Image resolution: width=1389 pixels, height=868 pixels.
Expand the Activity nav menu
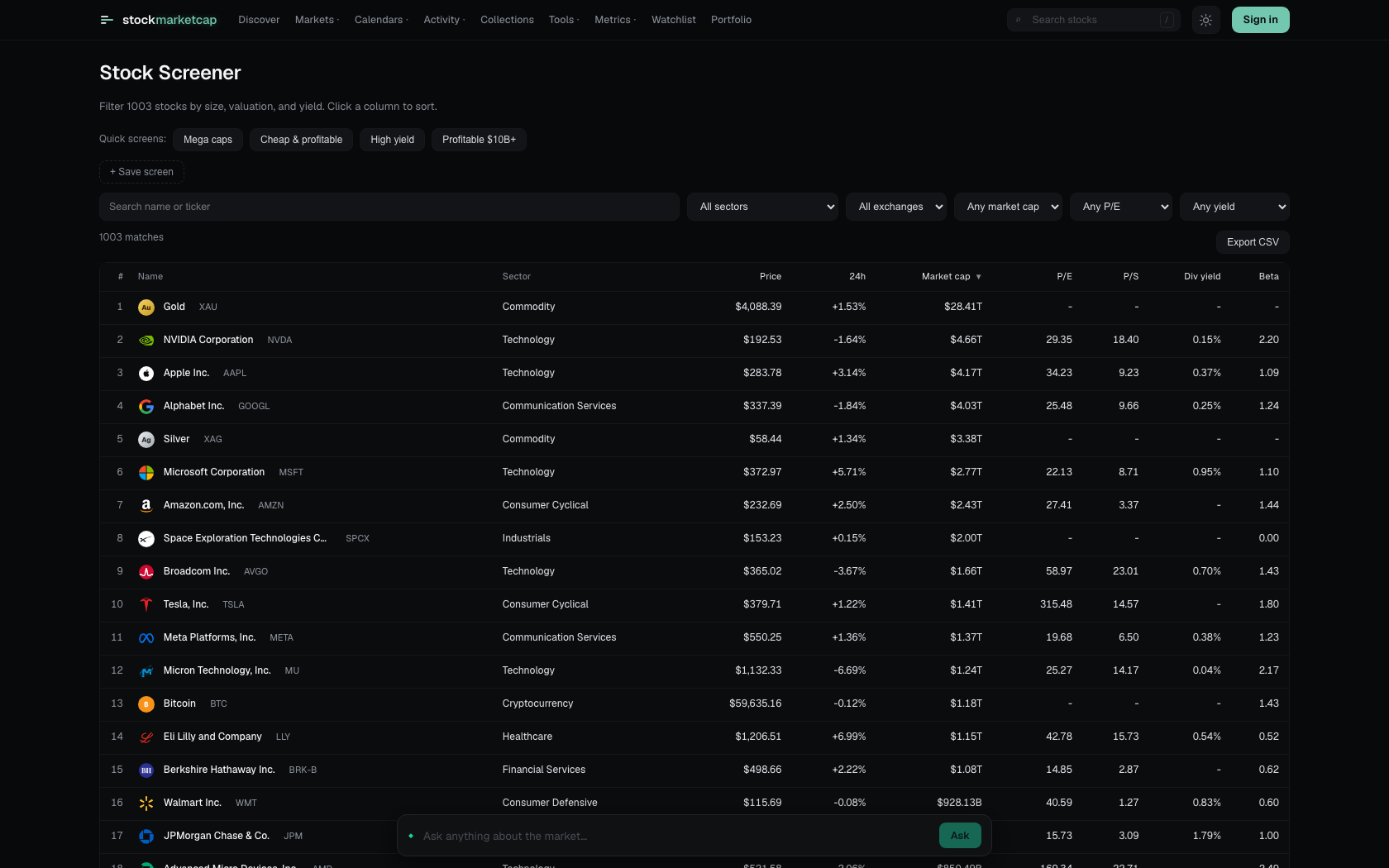(444, 20)
